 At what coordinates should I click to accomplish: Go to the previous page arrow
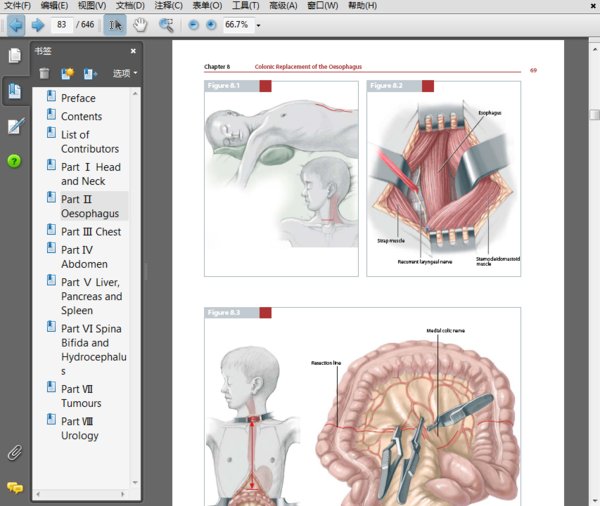tap(15, 25)
